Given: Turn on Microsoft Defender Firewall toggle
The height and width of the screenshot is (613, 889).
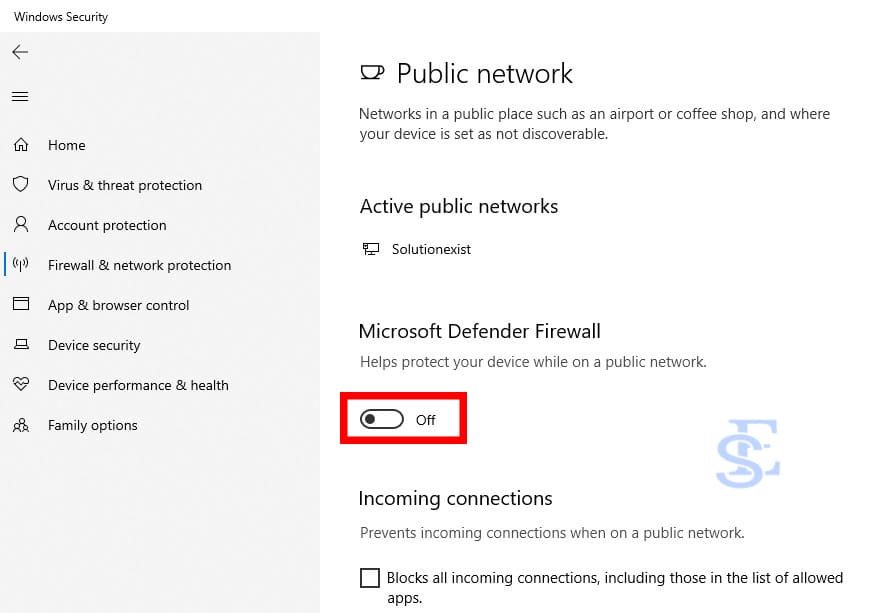Looking at the screenshot, I should [x=381, y=419].
